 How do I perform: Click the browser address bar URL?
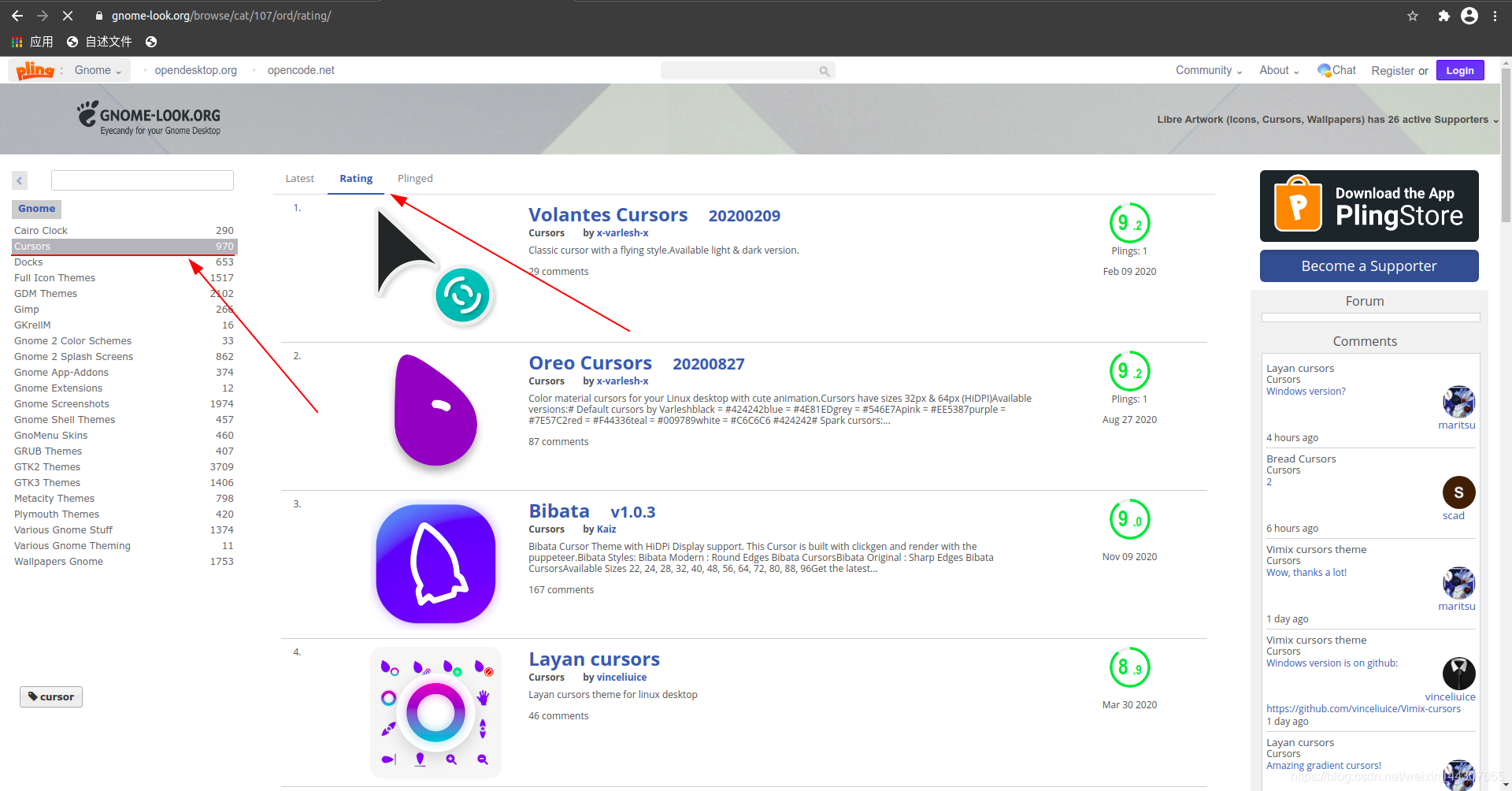pyautogui.click(x=221, y=16)
